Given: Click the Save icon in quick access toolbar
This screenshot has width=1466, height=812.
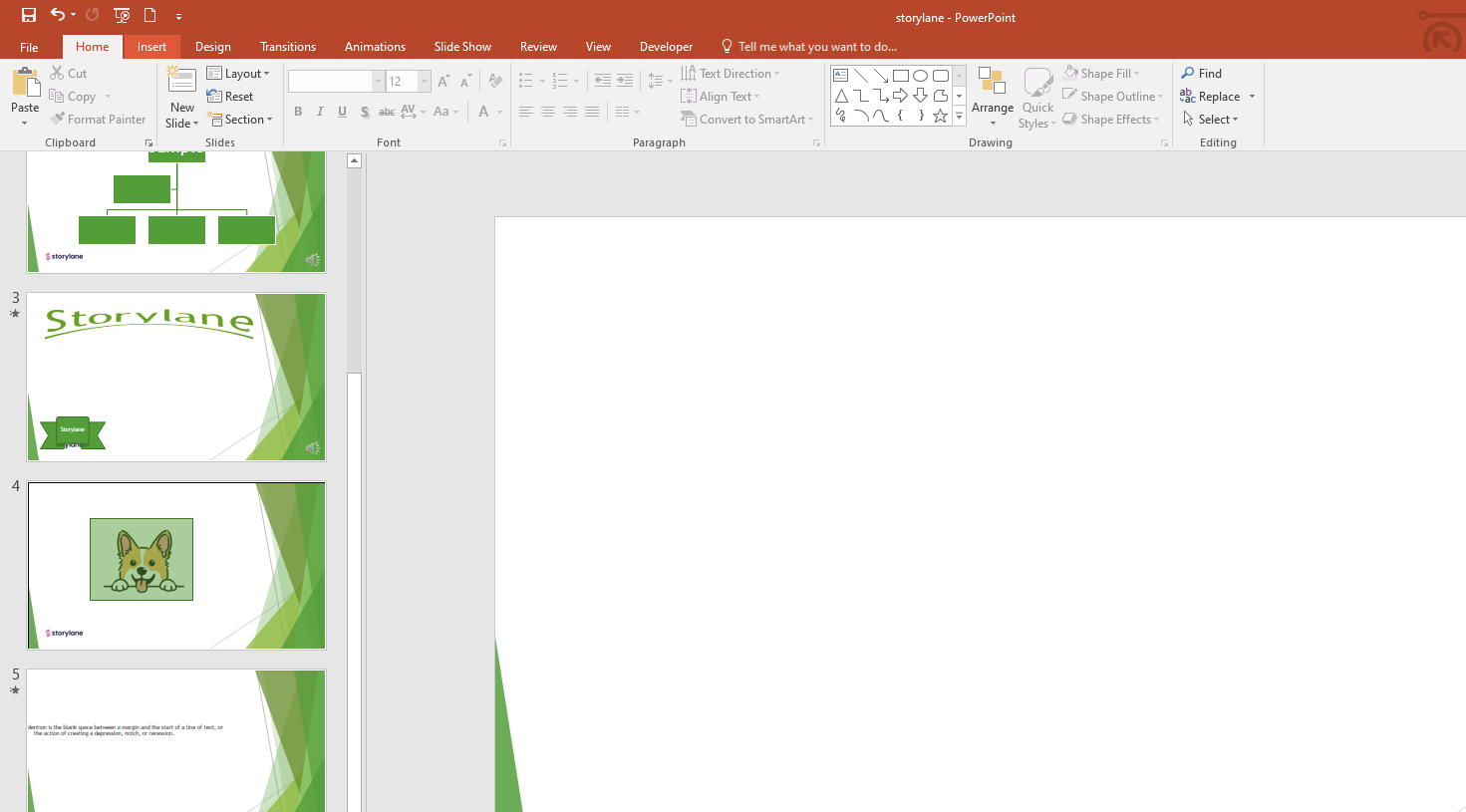Looking at the screenshot, I should pyautogui.click(x=29, y=15).
